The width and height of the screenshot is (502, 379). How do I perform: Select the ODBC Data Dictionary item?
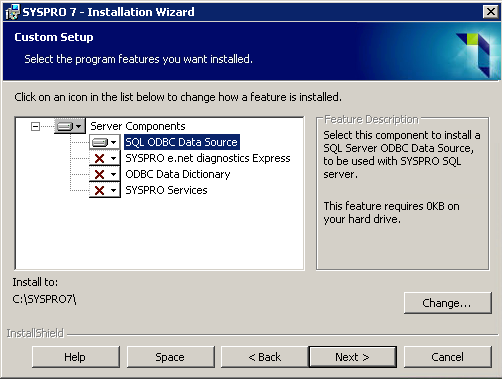pos(178,174)
